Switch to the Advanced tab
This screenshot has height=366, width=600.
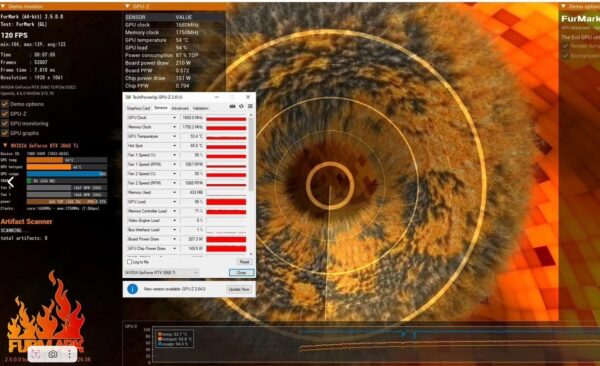(180, 108)
